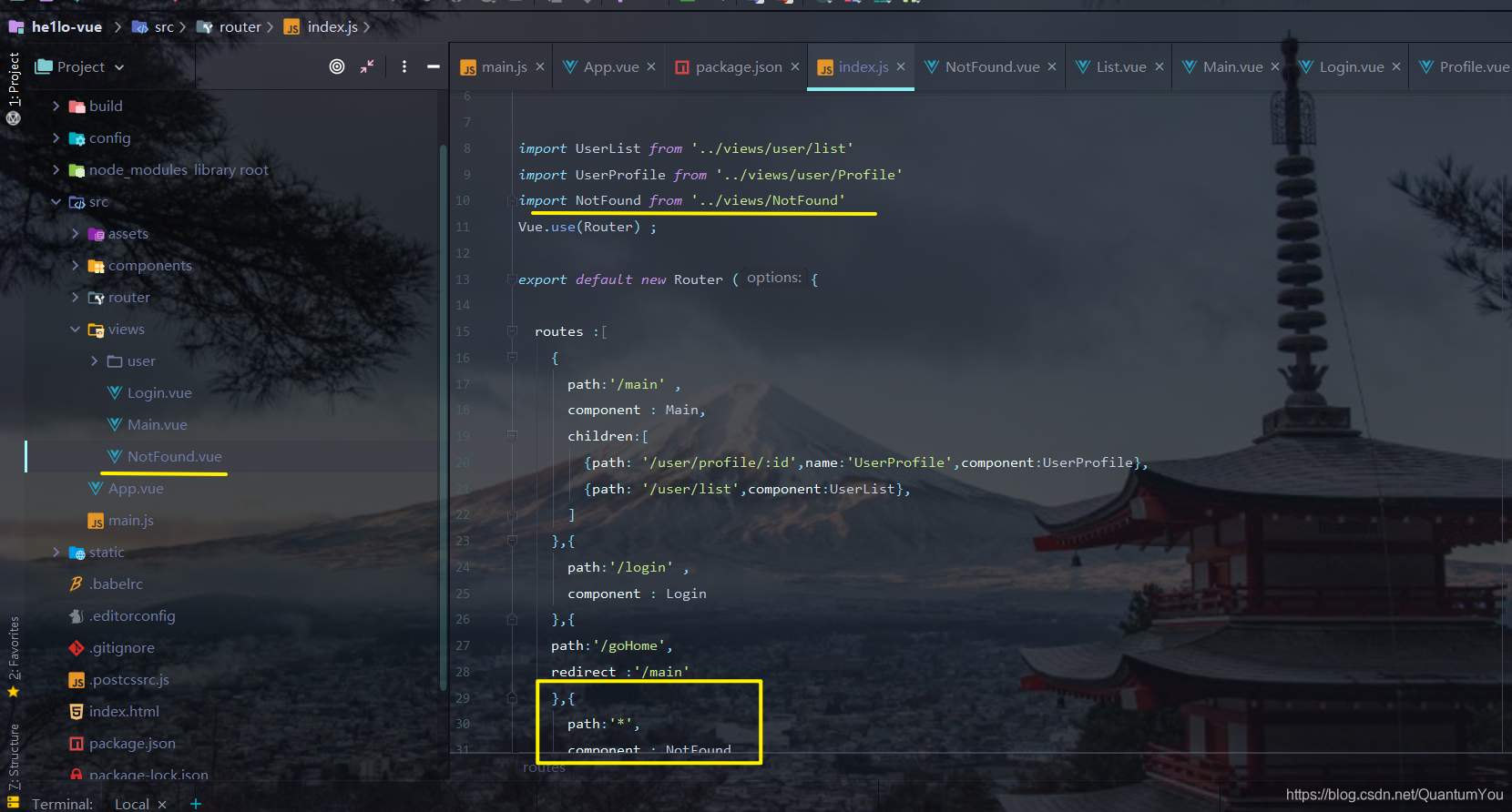Fold the export default block at line 13

coord(512,279)
